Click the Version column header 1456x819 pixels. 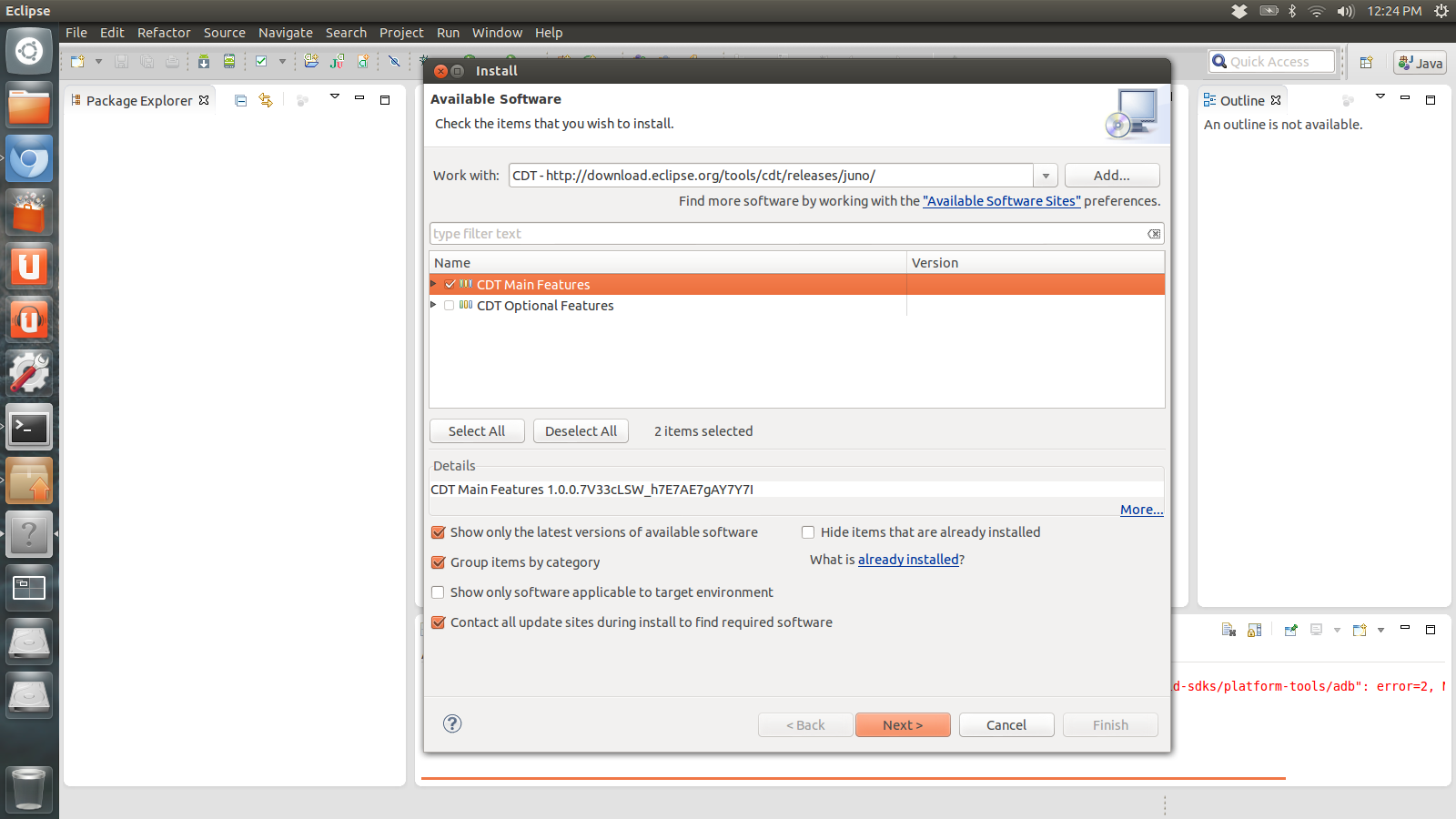1036,263
